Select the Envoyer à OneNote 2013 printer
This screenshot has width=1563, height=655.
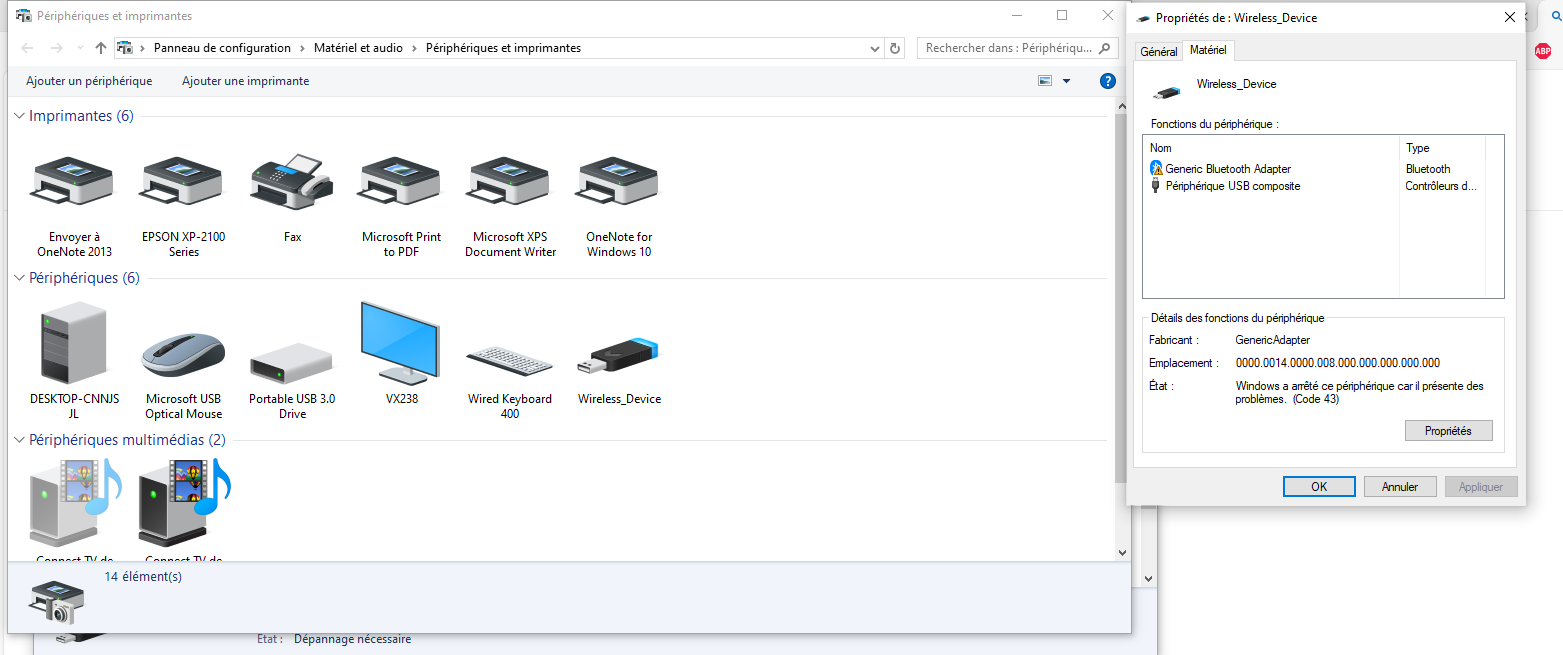(74, 181)
